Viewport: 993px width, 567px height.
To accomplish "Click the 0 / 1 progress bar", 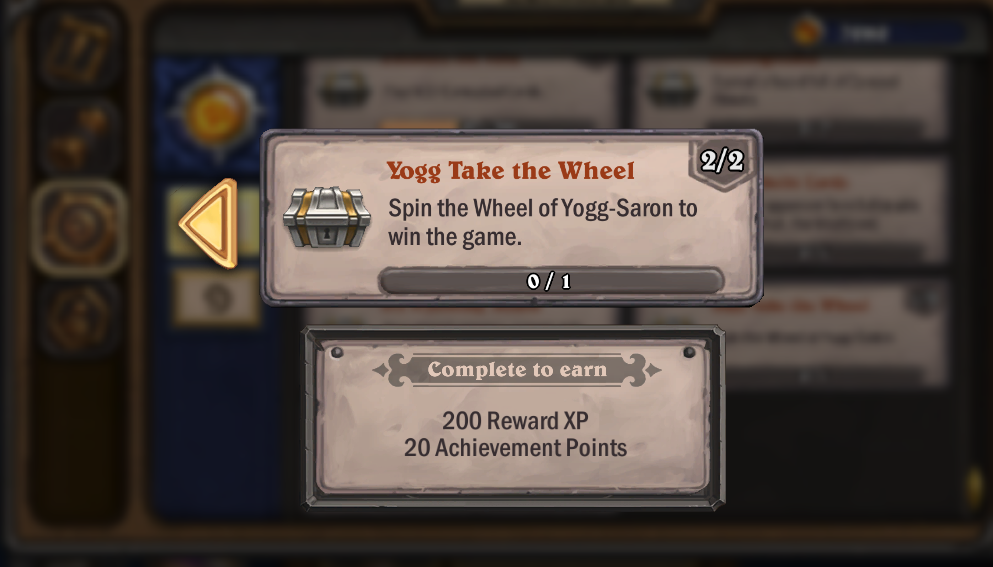I will click(550, 281).
